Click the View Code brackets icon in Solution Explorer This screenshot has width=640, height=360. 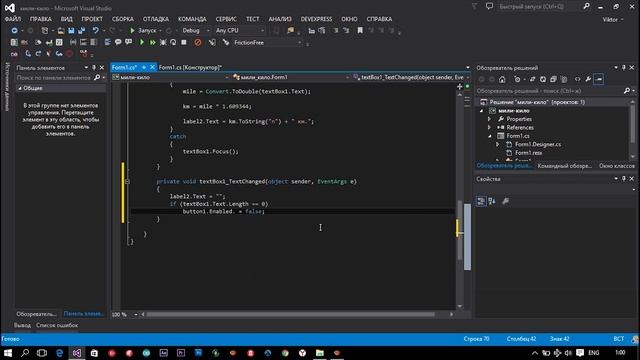[x=578, y=79]
